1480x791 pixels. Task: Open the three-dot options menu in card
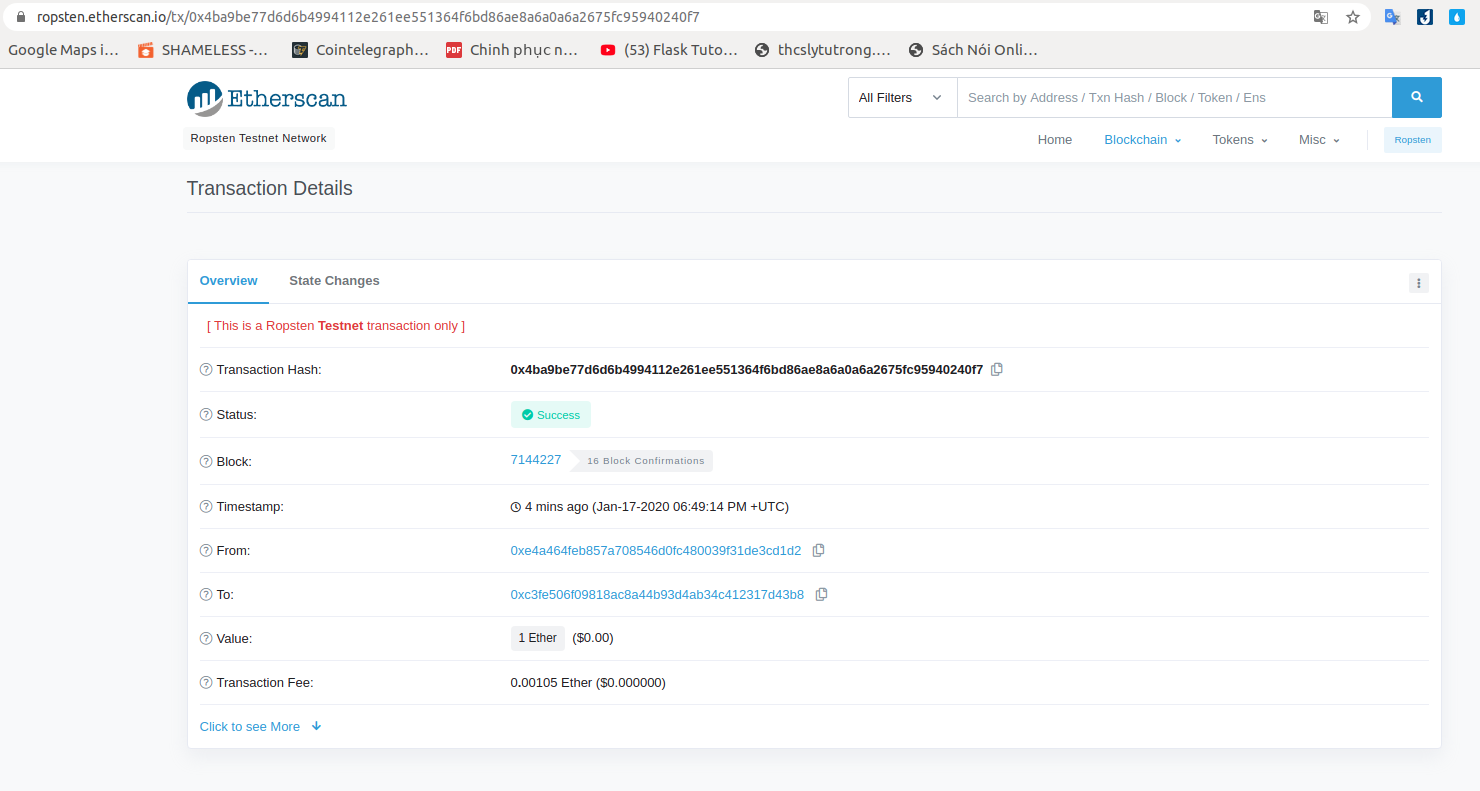pos(1419,283)
